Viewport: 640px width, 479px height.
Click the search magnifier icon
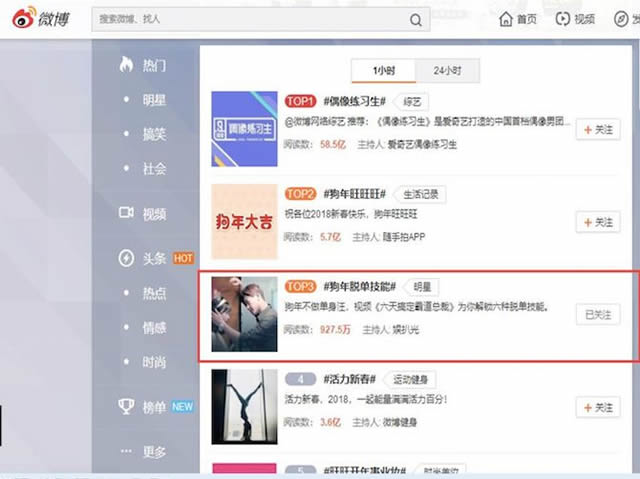pyautogui.click(x=415, y=19)
